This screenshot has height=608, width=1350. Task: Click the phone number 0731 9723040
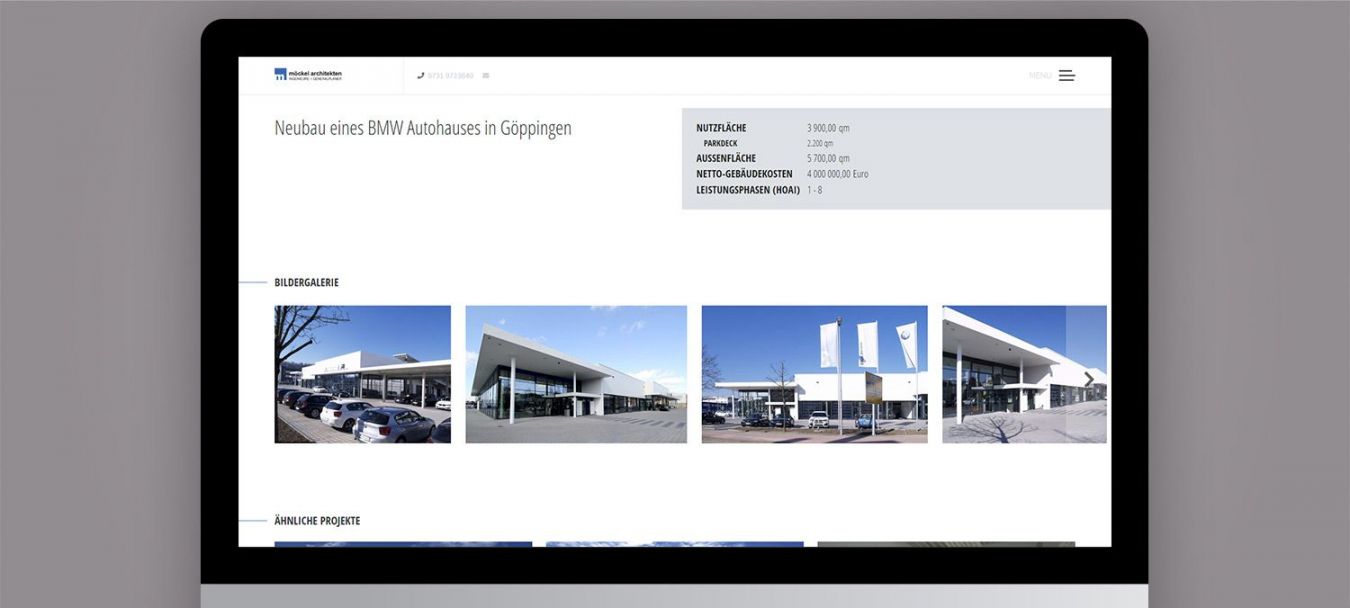[x=450, y=76]
